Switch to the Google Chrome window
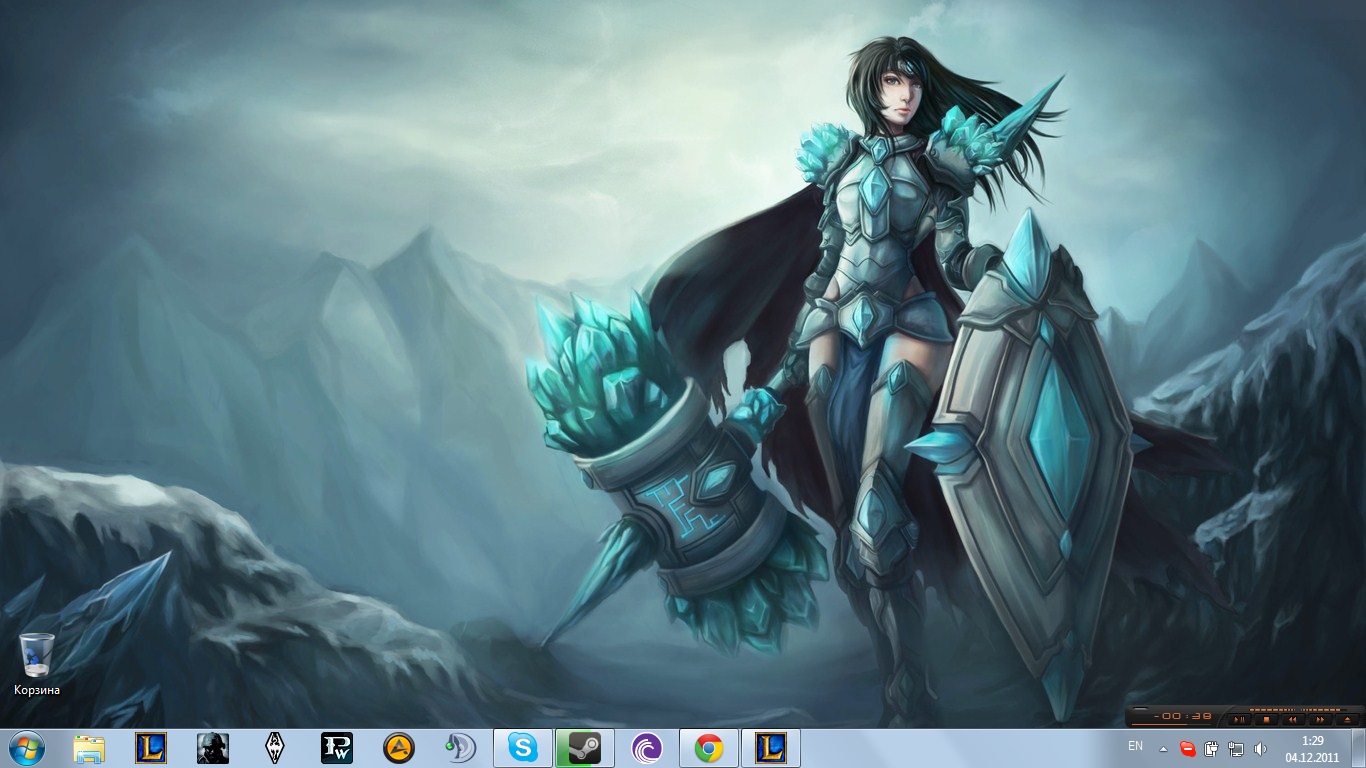 tap(709, 748)
